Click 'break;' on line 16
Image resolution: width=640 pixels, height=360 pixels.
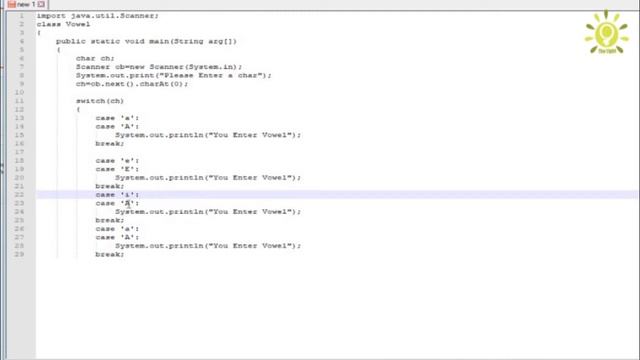point(110,144)
